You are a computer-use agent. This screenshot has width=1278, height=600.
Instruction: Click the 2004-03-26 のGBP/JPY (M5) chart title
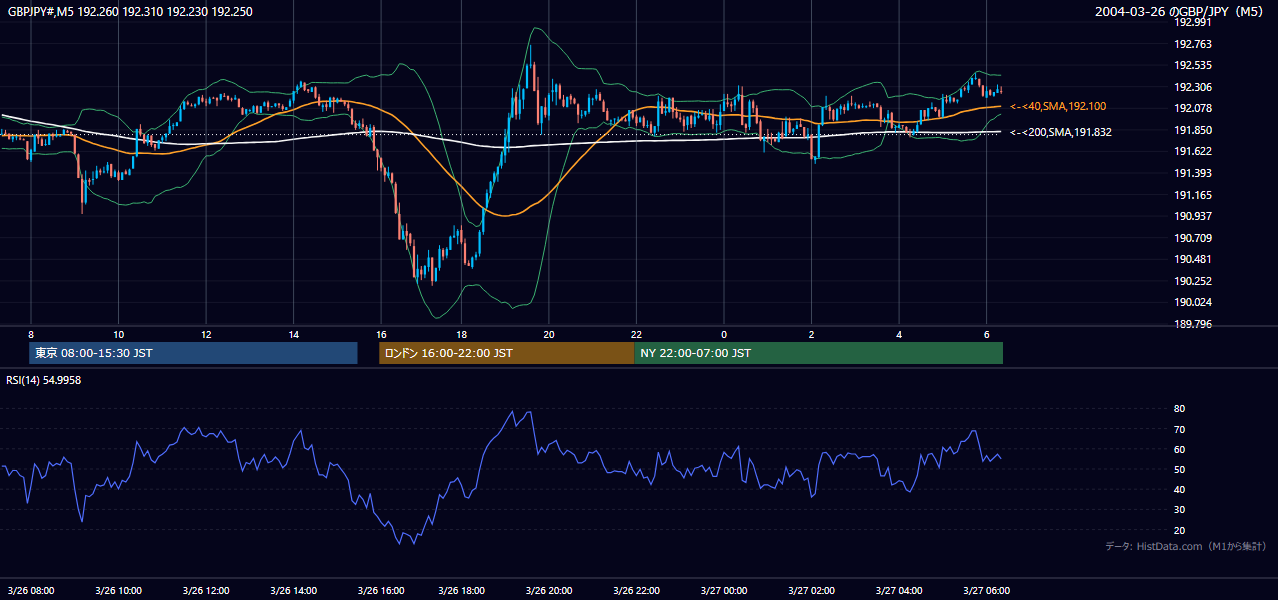(x=1181, y=11)
